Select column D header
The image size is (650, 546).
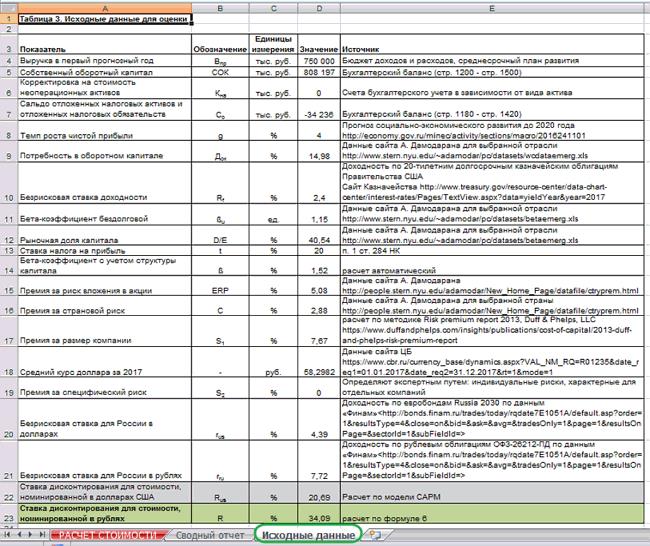tap(319, 8)
